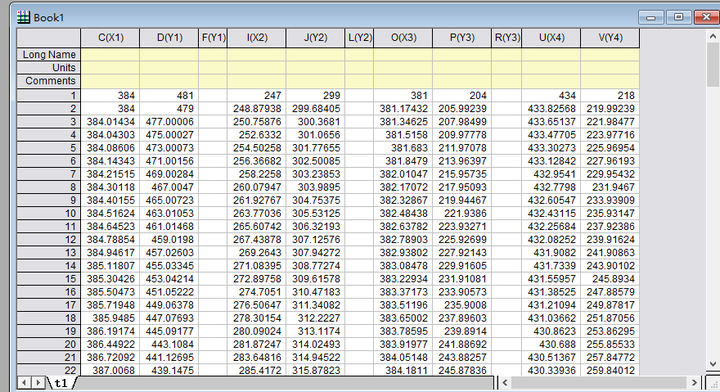Select the O(X3) column header
720x392 pixels.
(403, 38)
